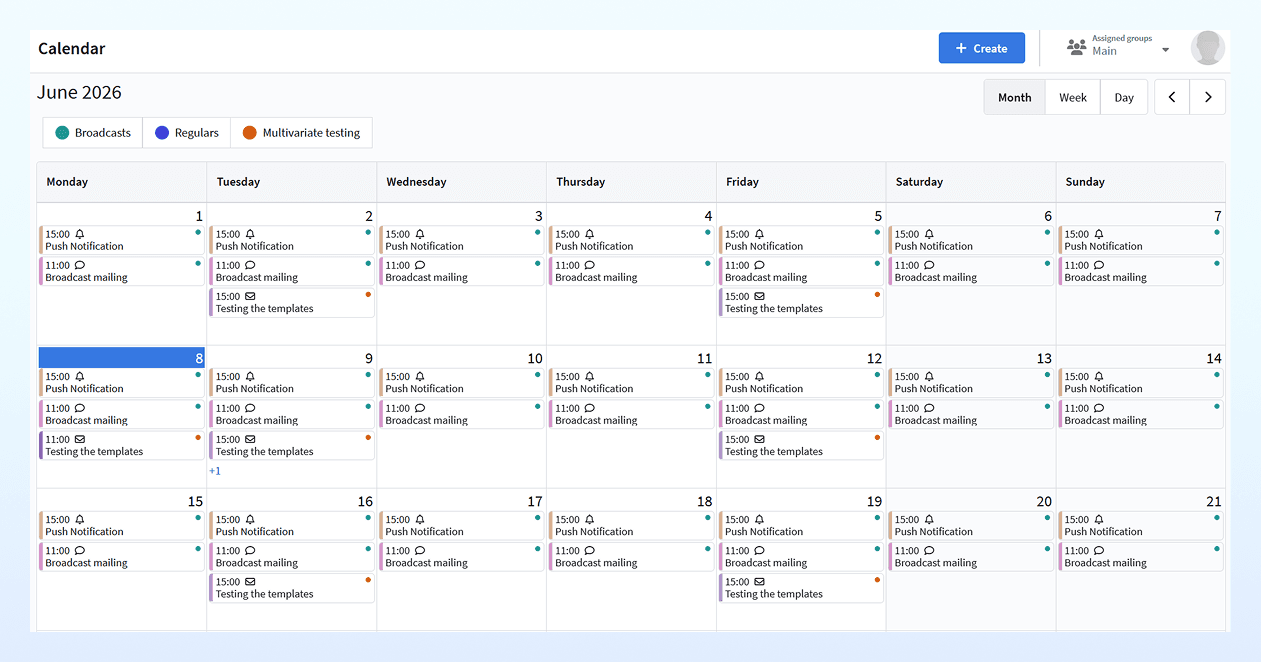1261x662 pixels.
Task: Toggle the Broadcasts filter
Action: [93, 133]
